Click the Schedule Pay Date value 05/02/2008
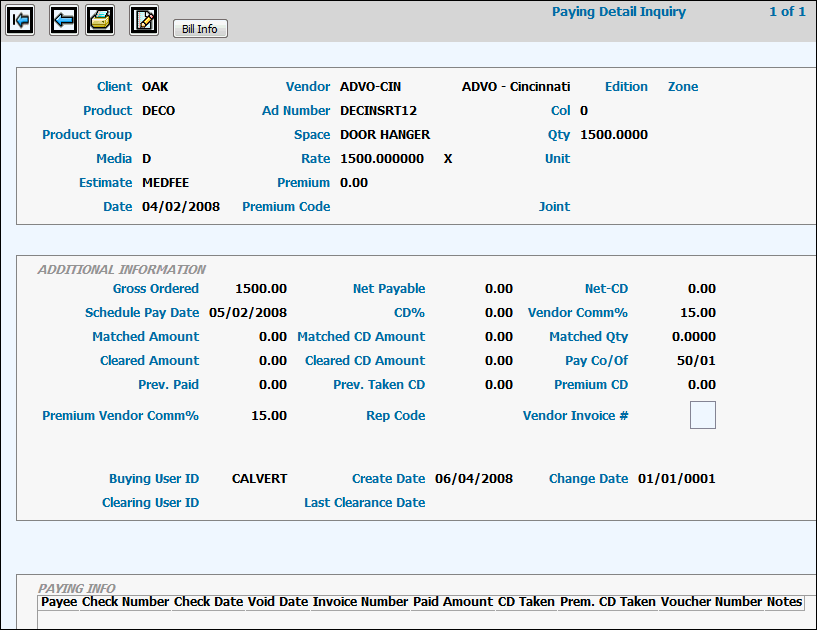This screenshot has width=817, height=630. [x=248, y=313]
